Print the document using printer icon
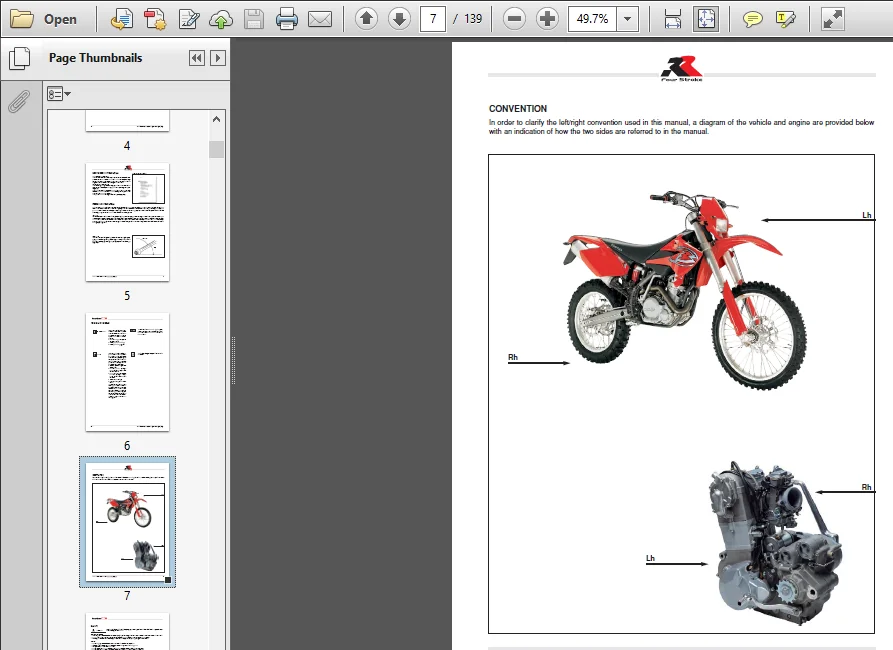The height and width of the screenshot is (650, 893). point(286,19)
